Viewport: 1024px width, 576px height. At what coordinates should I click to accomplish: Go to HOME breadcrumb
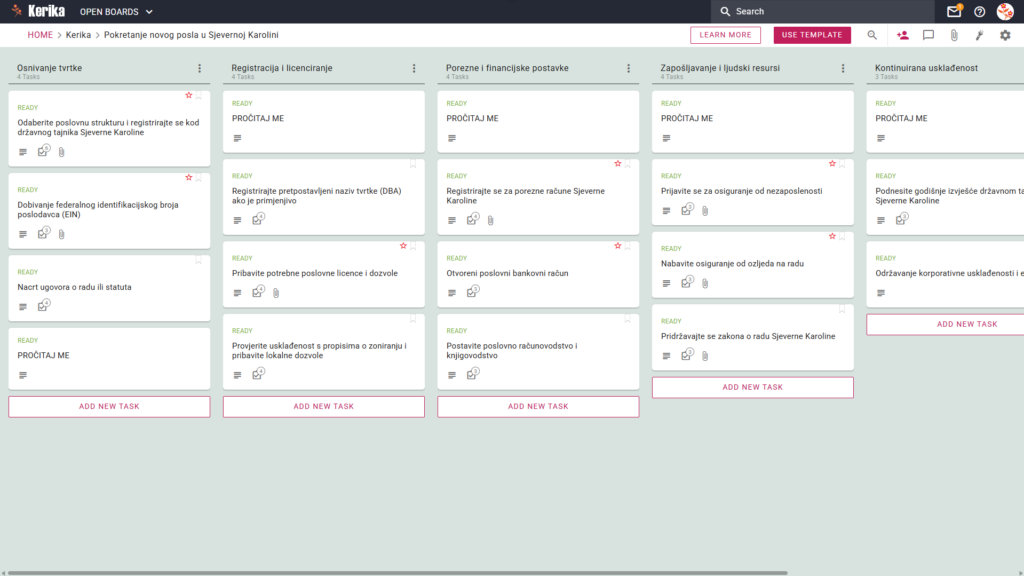tap(40, 35)
